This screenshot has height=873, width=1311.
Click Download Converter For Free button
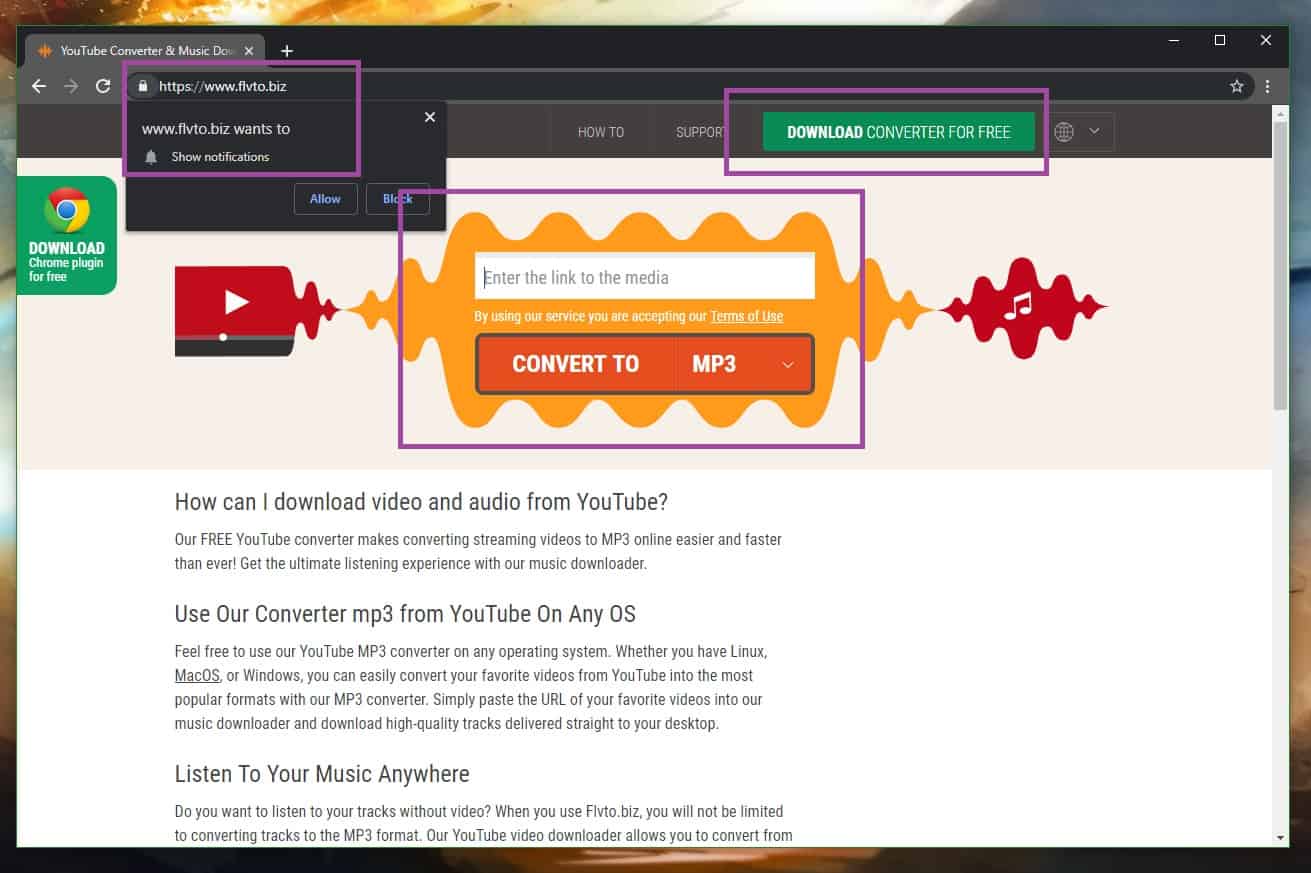pos(898,132)
